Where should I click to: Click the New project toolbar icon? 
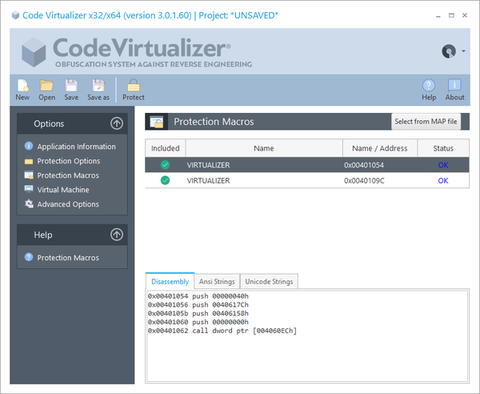click(x=23, y=86)
